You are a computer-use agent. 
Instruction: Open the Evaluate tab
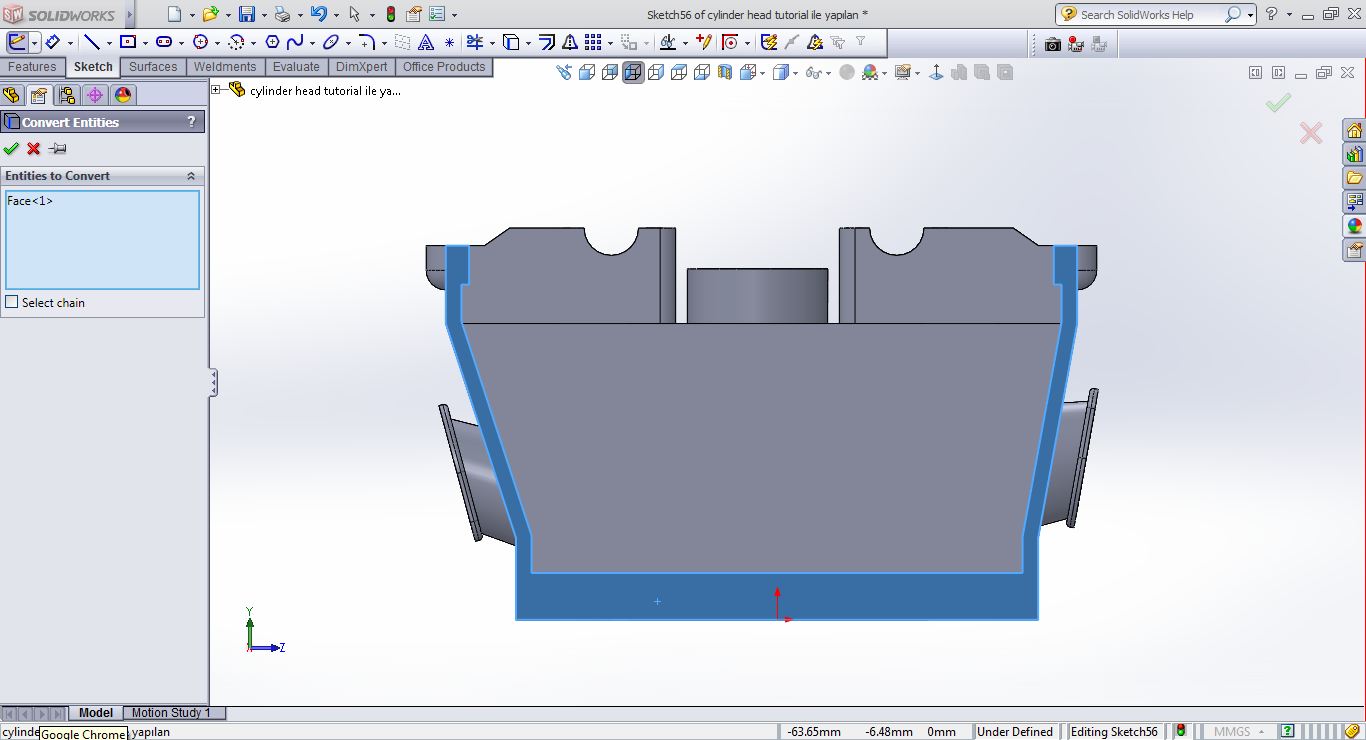tap(296, 67)
